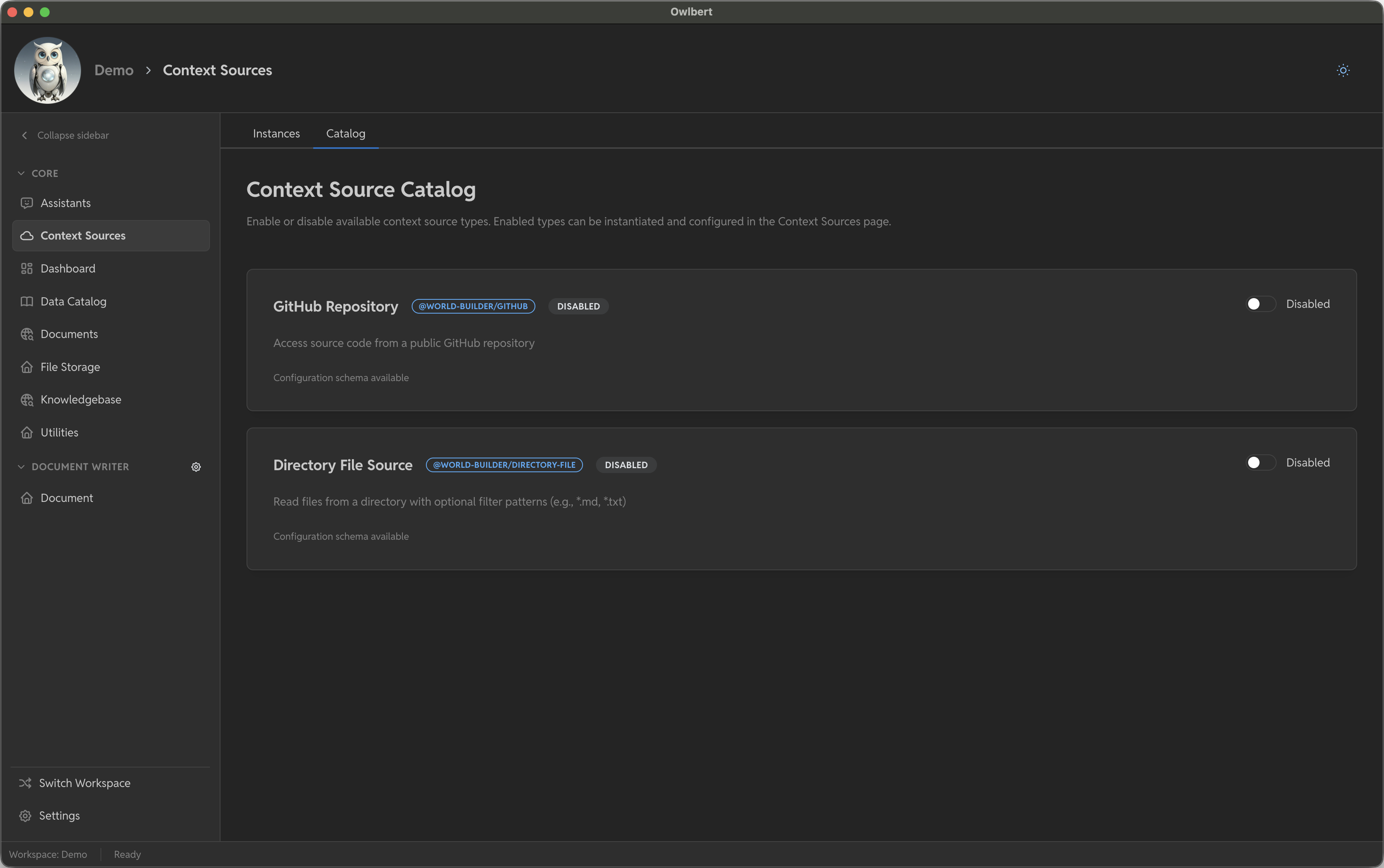Select the Catalog tab

[x=345, y=134]
